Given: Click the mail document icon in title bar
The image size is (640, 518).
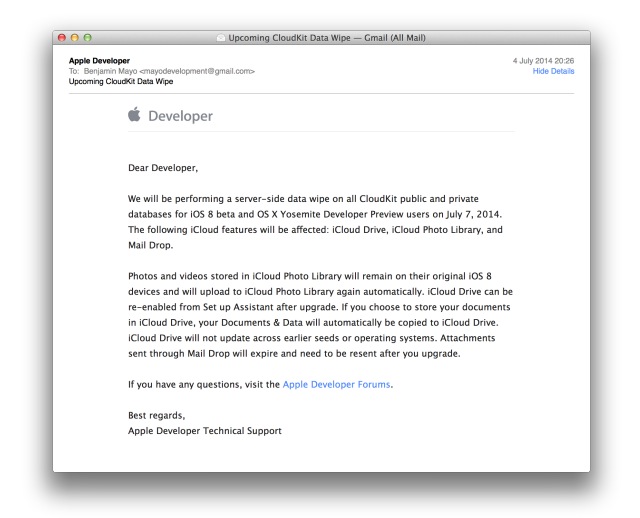Looking at the screenshot, I should (x=221, y=38).
